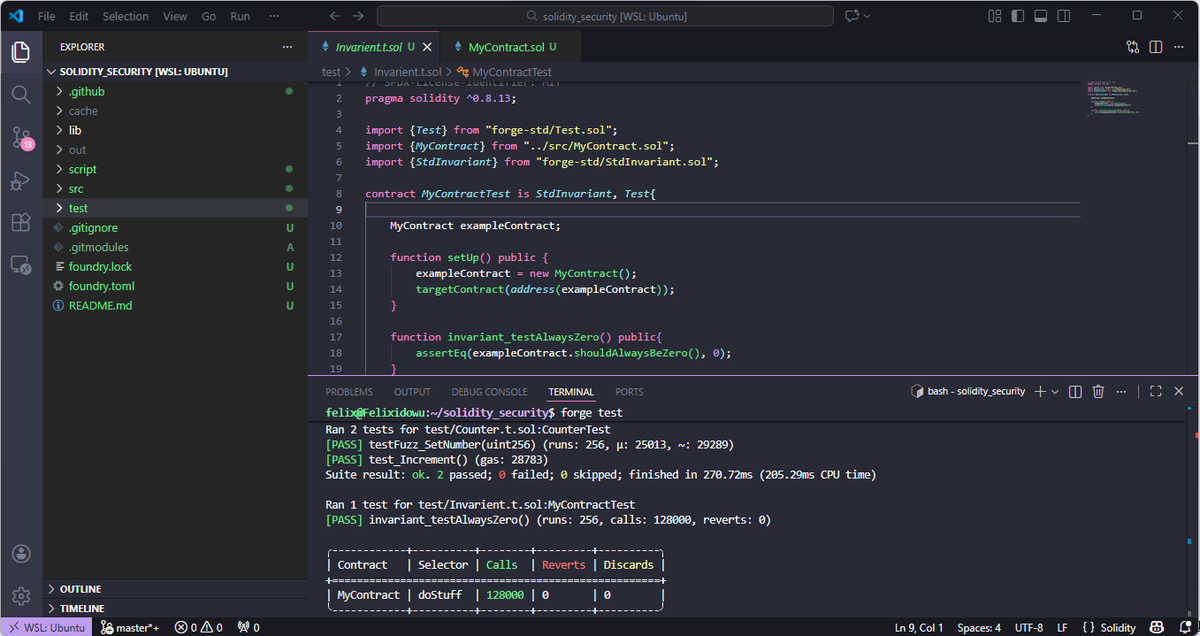1200x636 pixels.
Task: Open the Go menu
Action: pos(209,16)
